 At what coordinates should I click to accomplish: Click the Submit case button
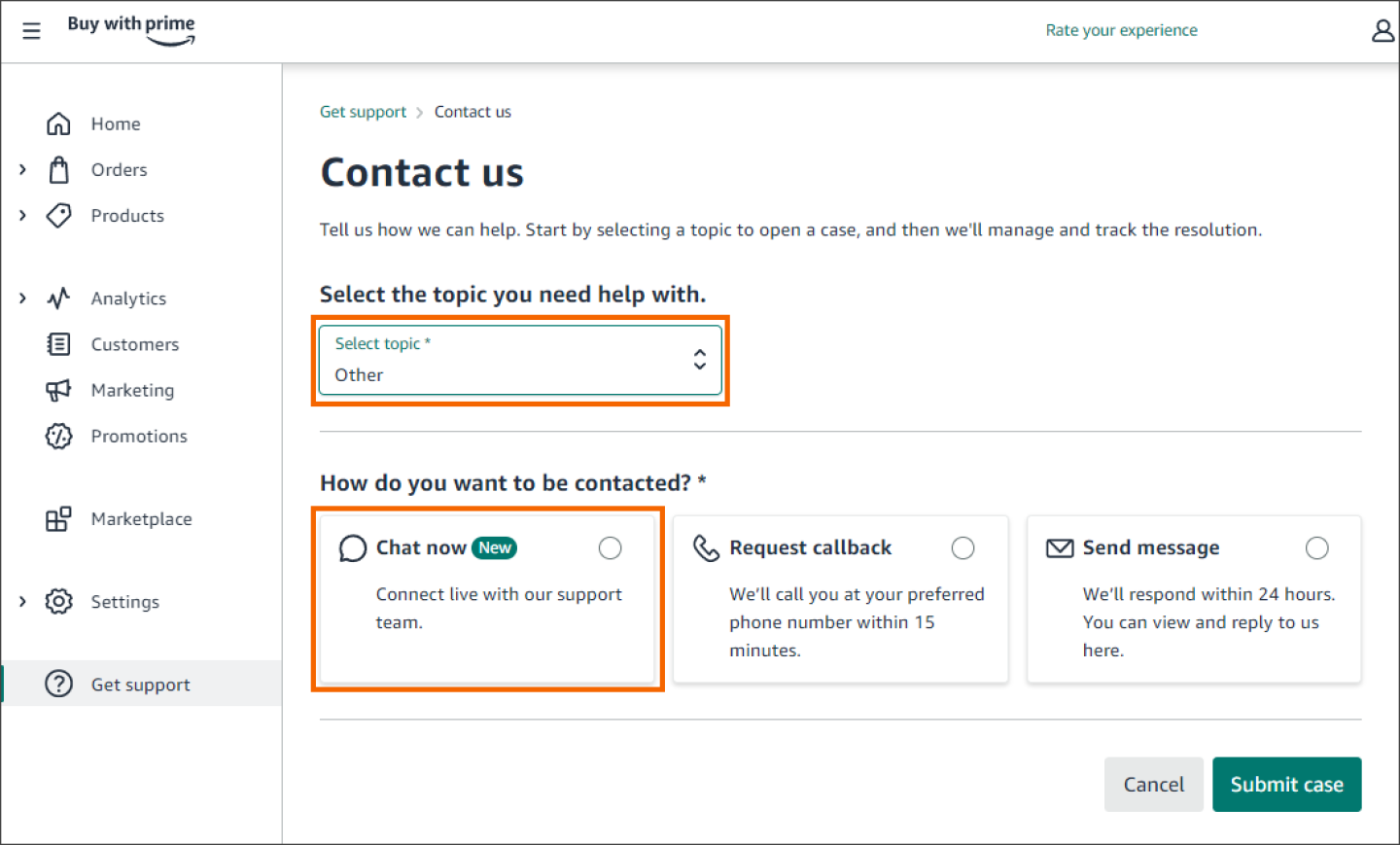point(1286,785)
